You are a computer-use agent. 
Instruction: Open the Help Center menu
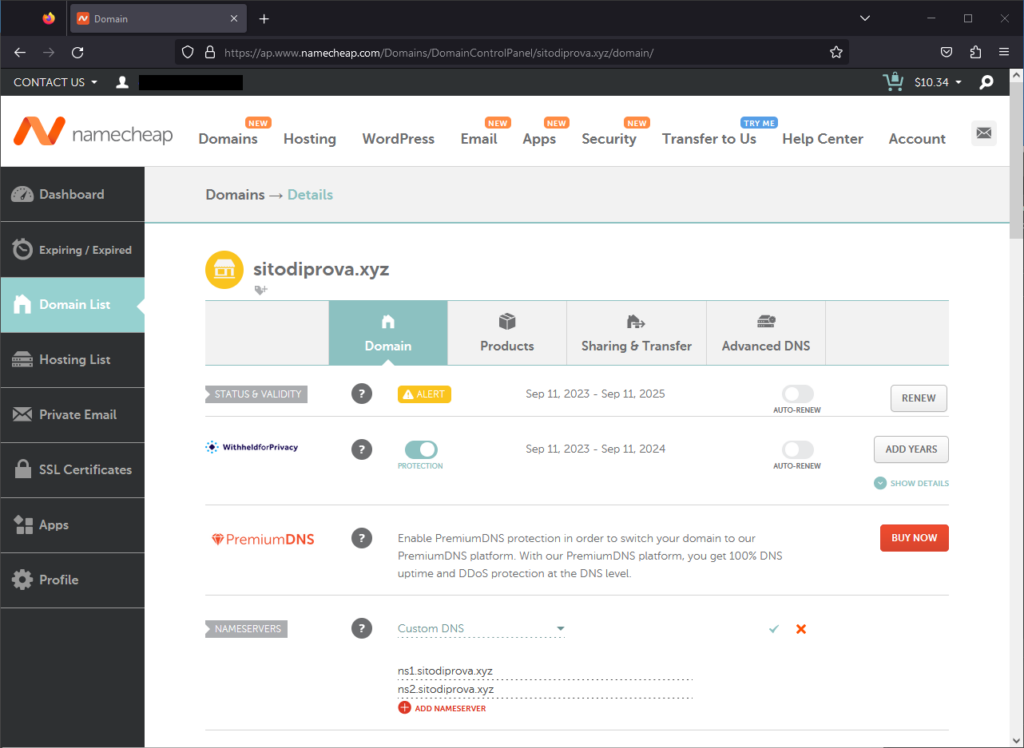pyautogui.click(x=822, y=138)
